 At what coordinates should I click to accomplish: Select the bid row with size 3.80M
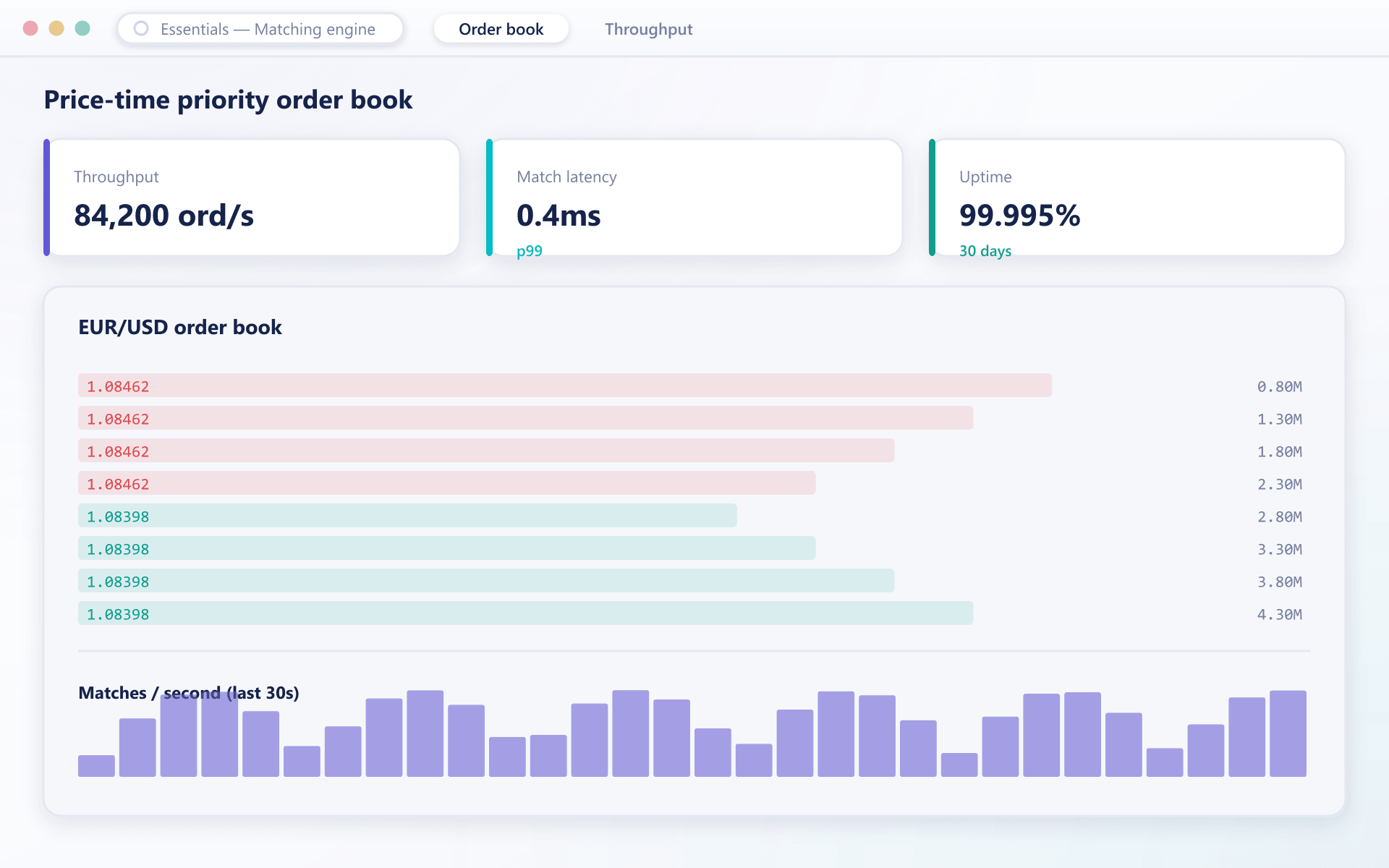tap(694, 581)
